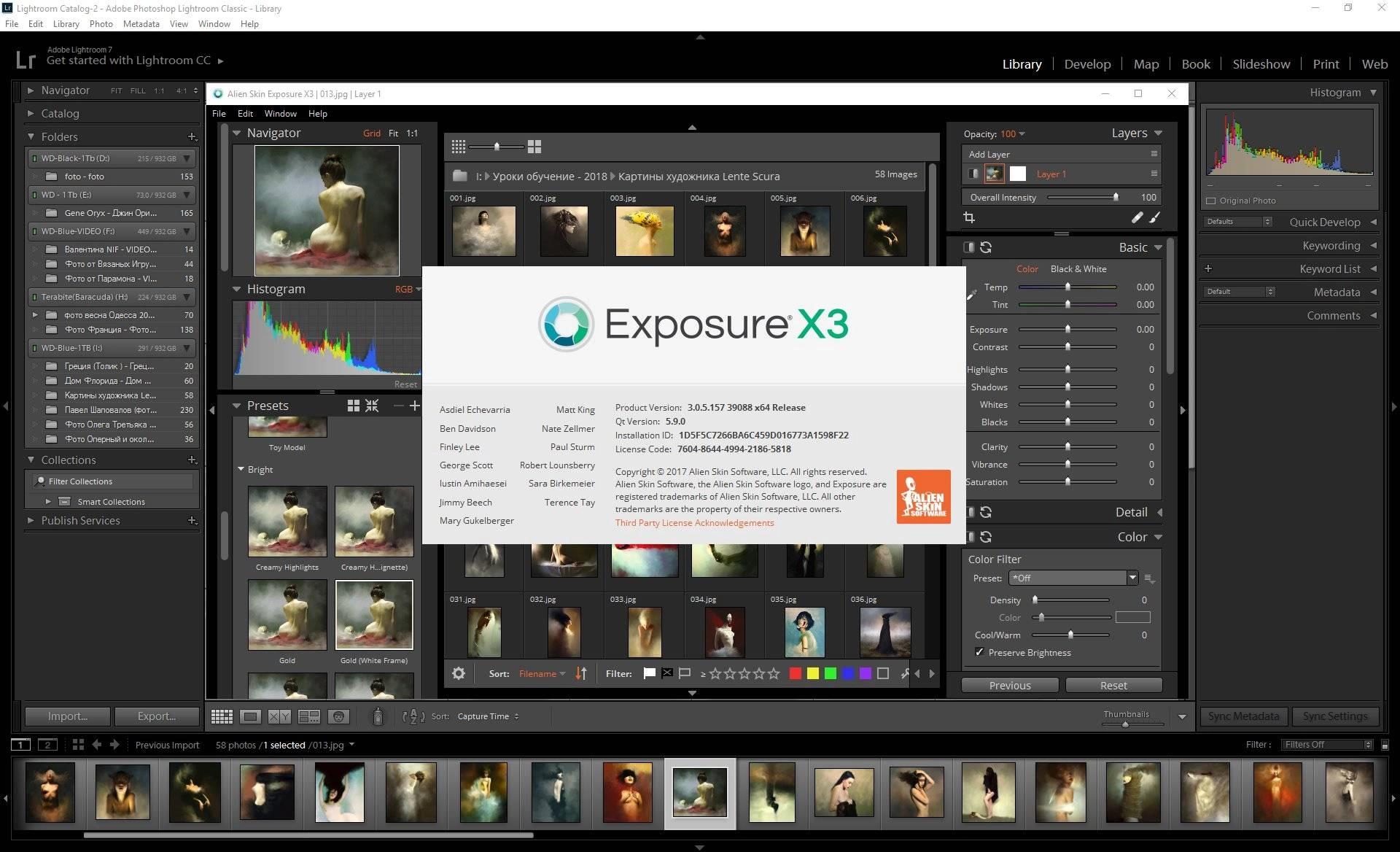Expand the Quick Develop panel

click(x=1374, y=222)
